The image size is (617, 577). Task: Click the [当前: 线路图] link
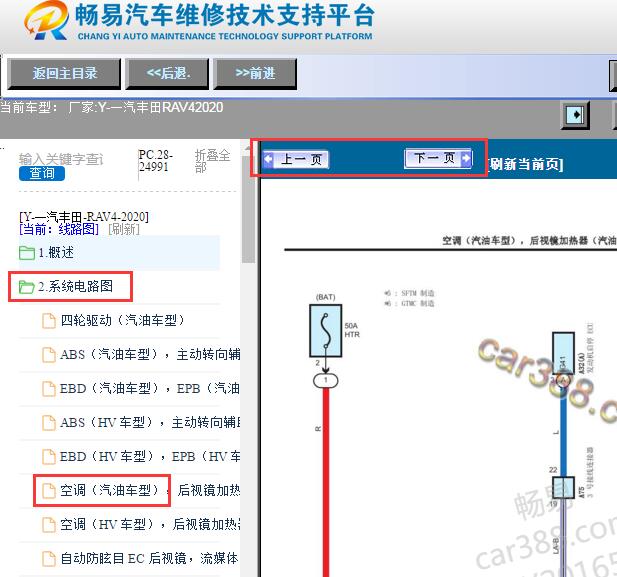[x=59, y=229]
